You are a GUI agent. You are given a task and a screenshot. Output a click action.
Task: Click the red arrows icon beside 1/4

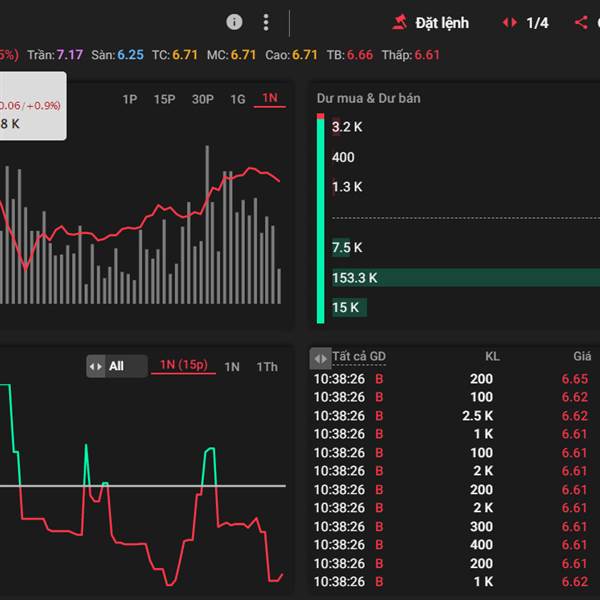coord(510,22)
